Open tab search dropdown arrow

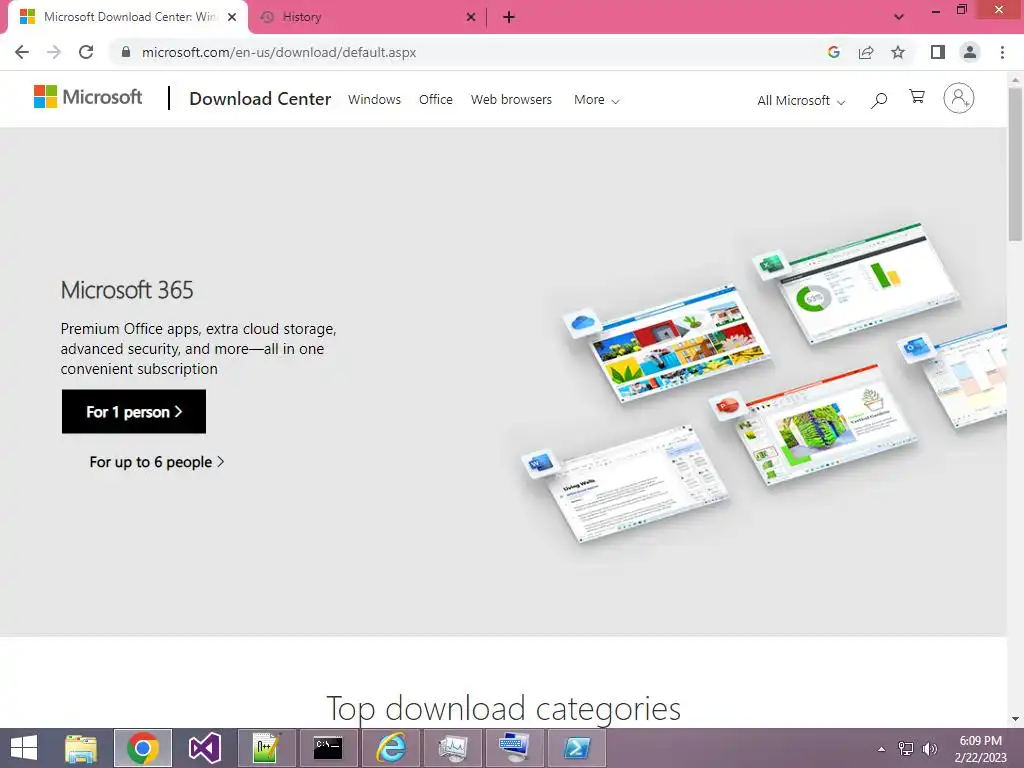pos(899,18)
